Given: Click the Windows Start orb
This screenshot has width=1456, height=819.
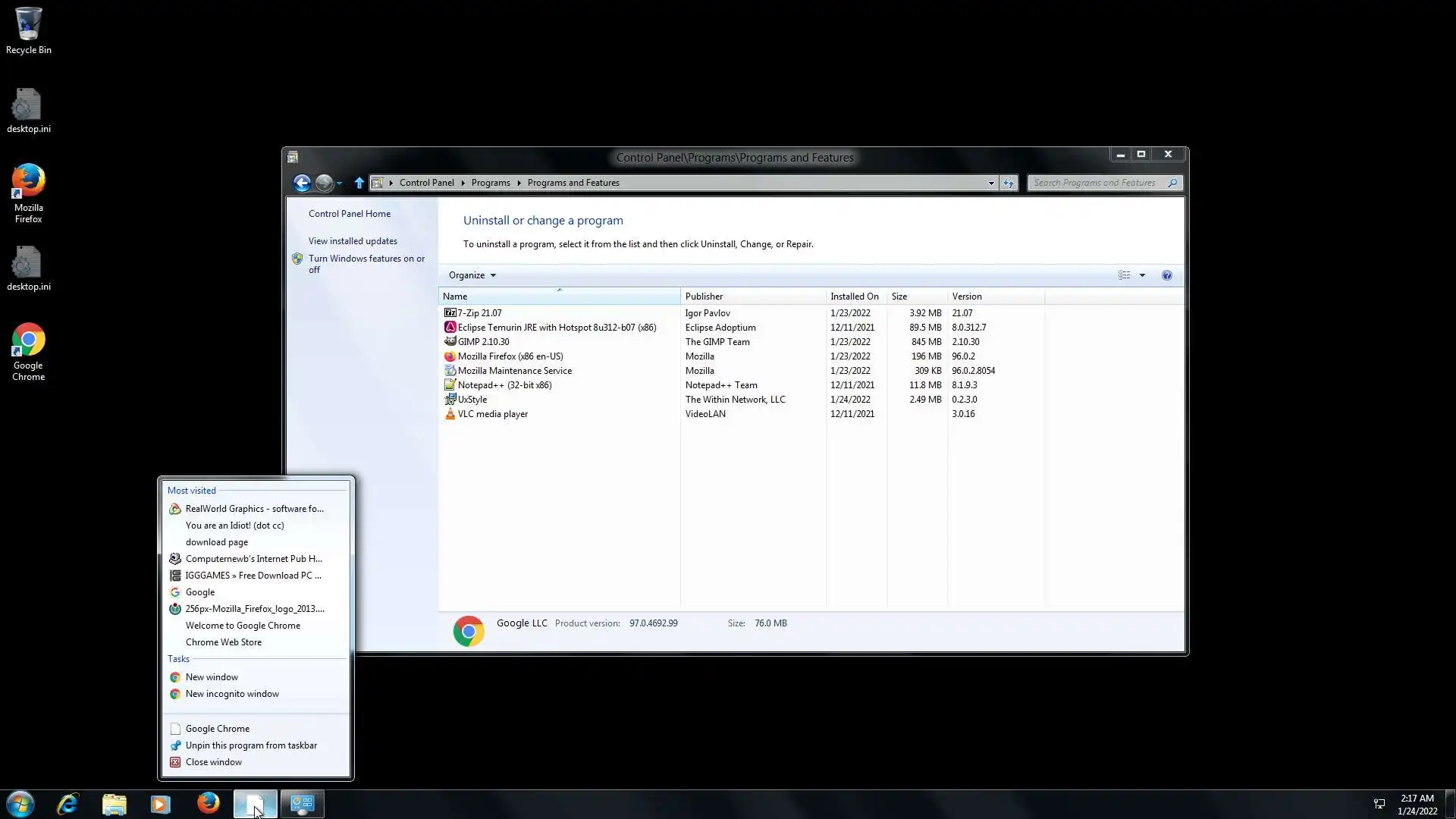Looking at the screenshot, I should pyautogui.click(x=20, y=803).
